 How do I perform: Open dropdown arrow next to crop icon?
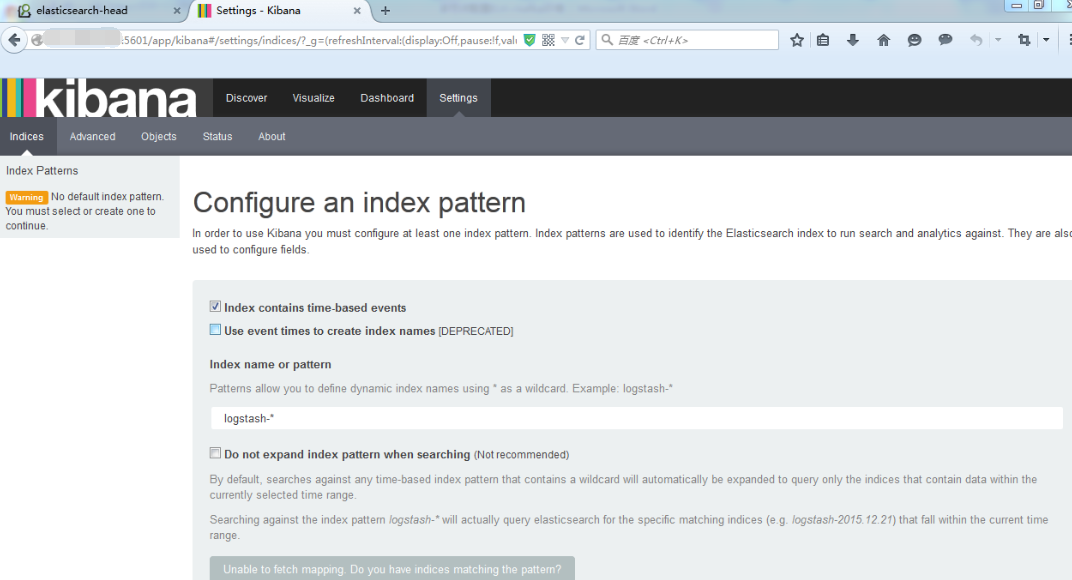(x=1046, y=40)
